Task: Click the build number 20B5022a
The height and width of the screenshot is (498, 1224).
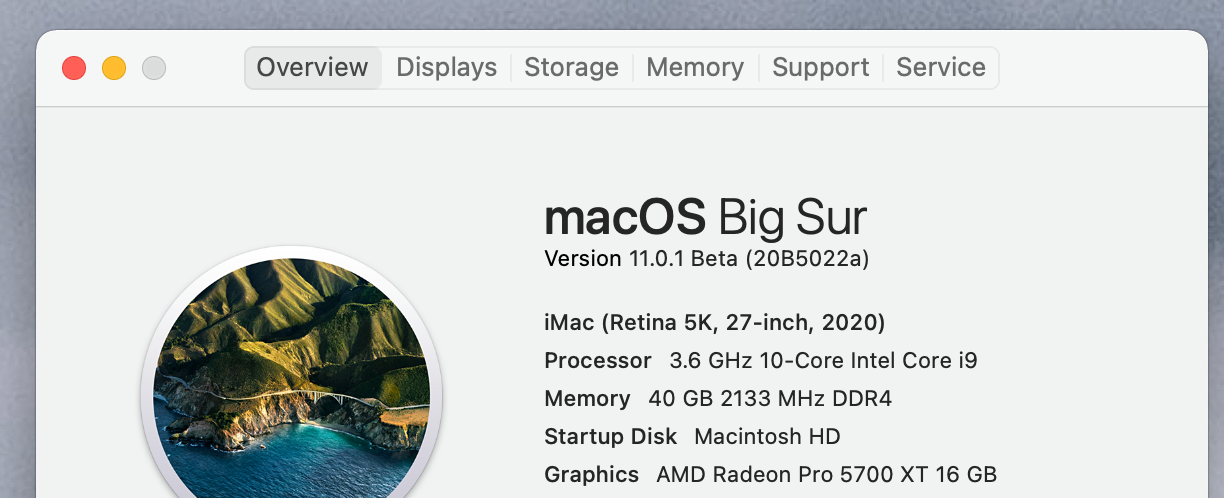Action: [x=808, y=259]
